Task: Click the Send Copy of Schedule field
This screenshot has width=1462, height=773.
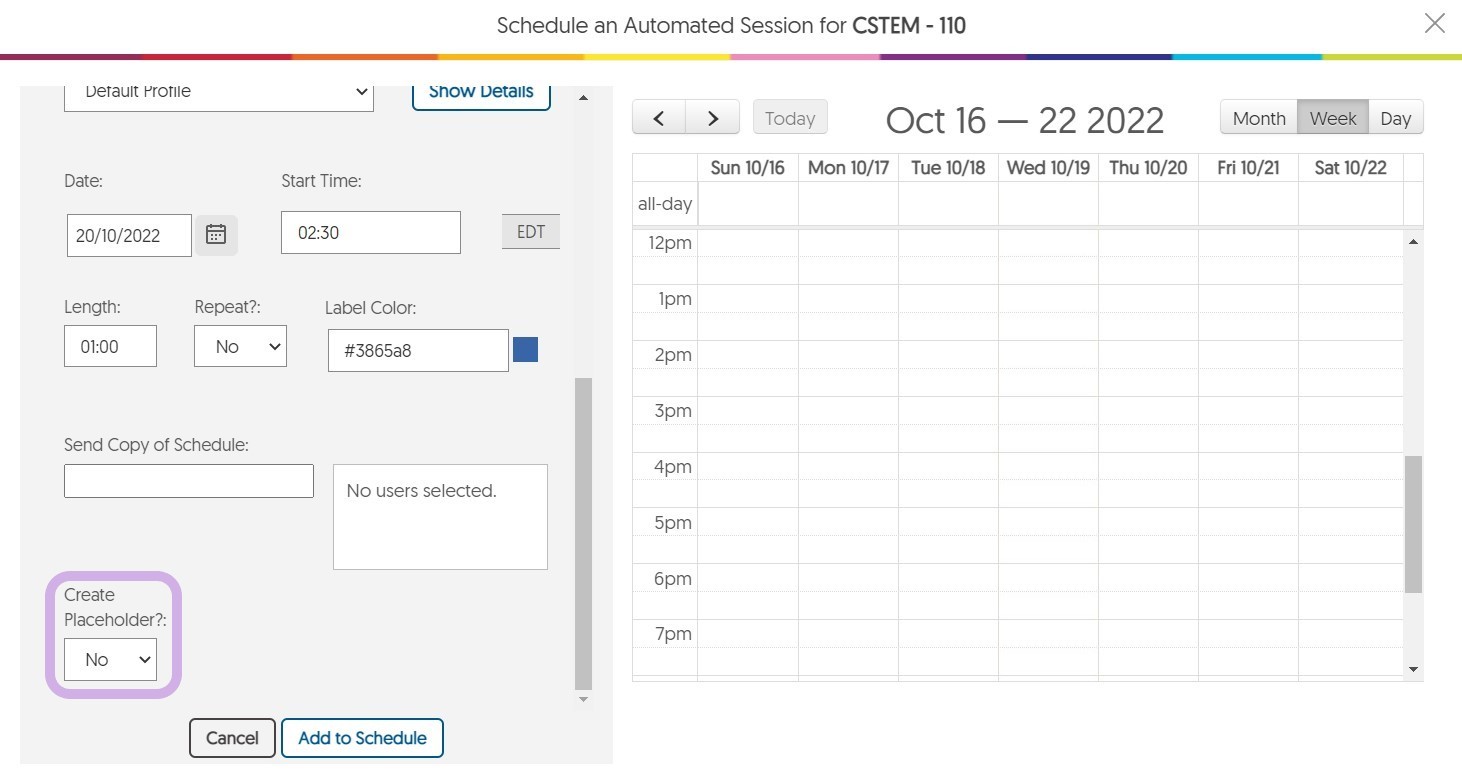Action: point(189,481)
